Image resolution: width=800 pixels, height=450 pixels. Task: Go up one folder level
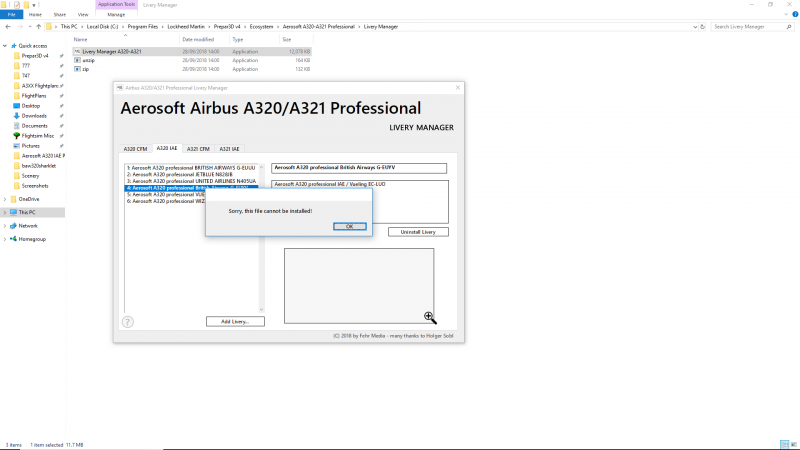[38, 27]
